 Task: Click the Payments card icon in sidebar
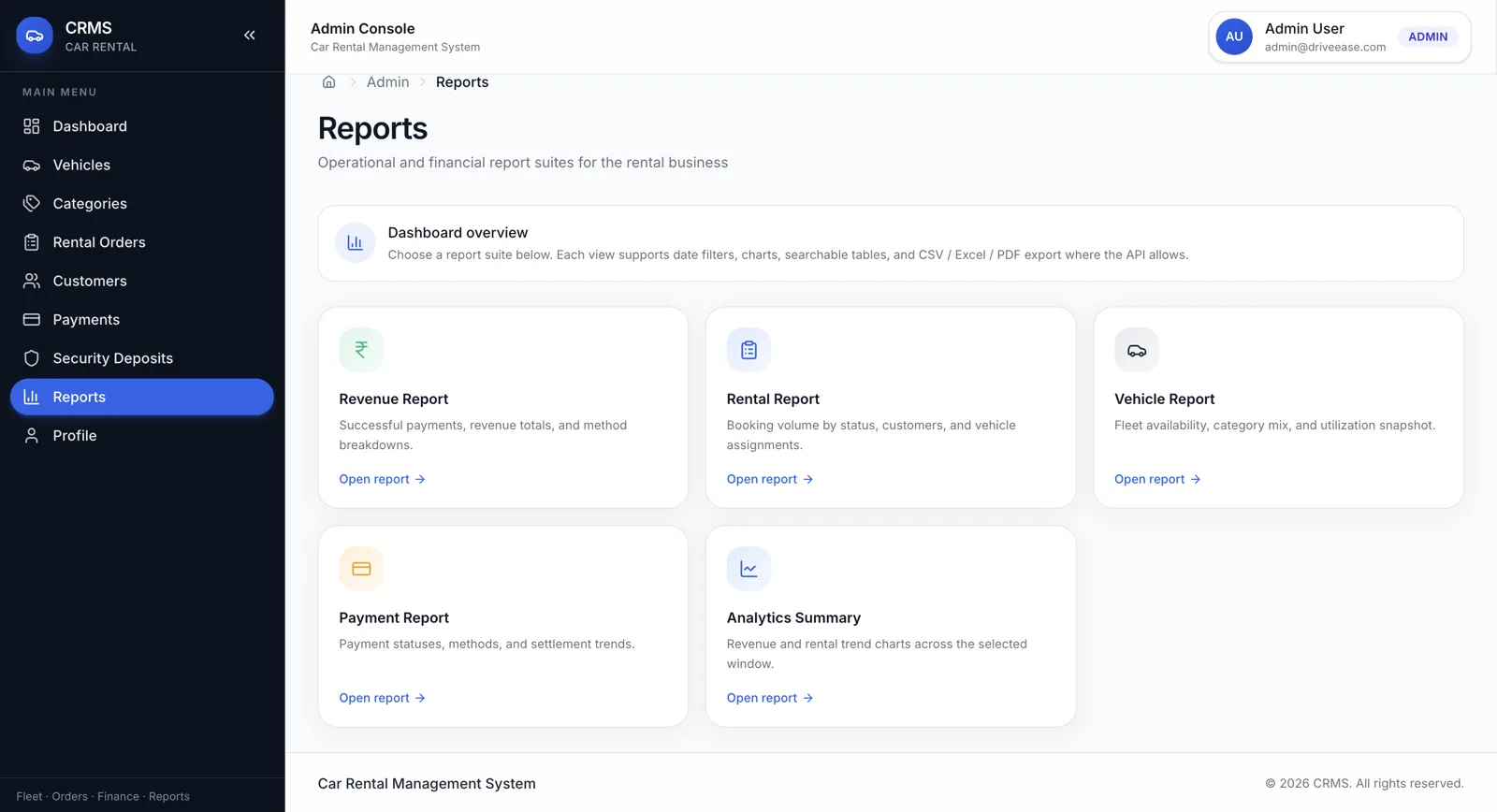click(32, 320)
